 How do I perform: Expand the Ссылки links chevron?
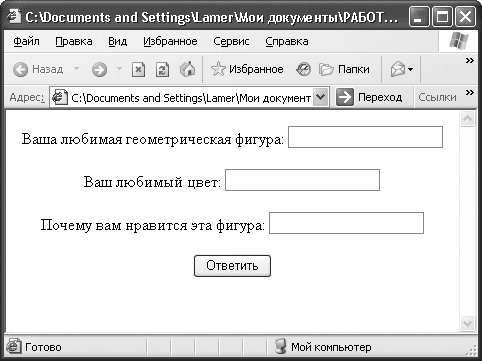click(x=470, y=92)
